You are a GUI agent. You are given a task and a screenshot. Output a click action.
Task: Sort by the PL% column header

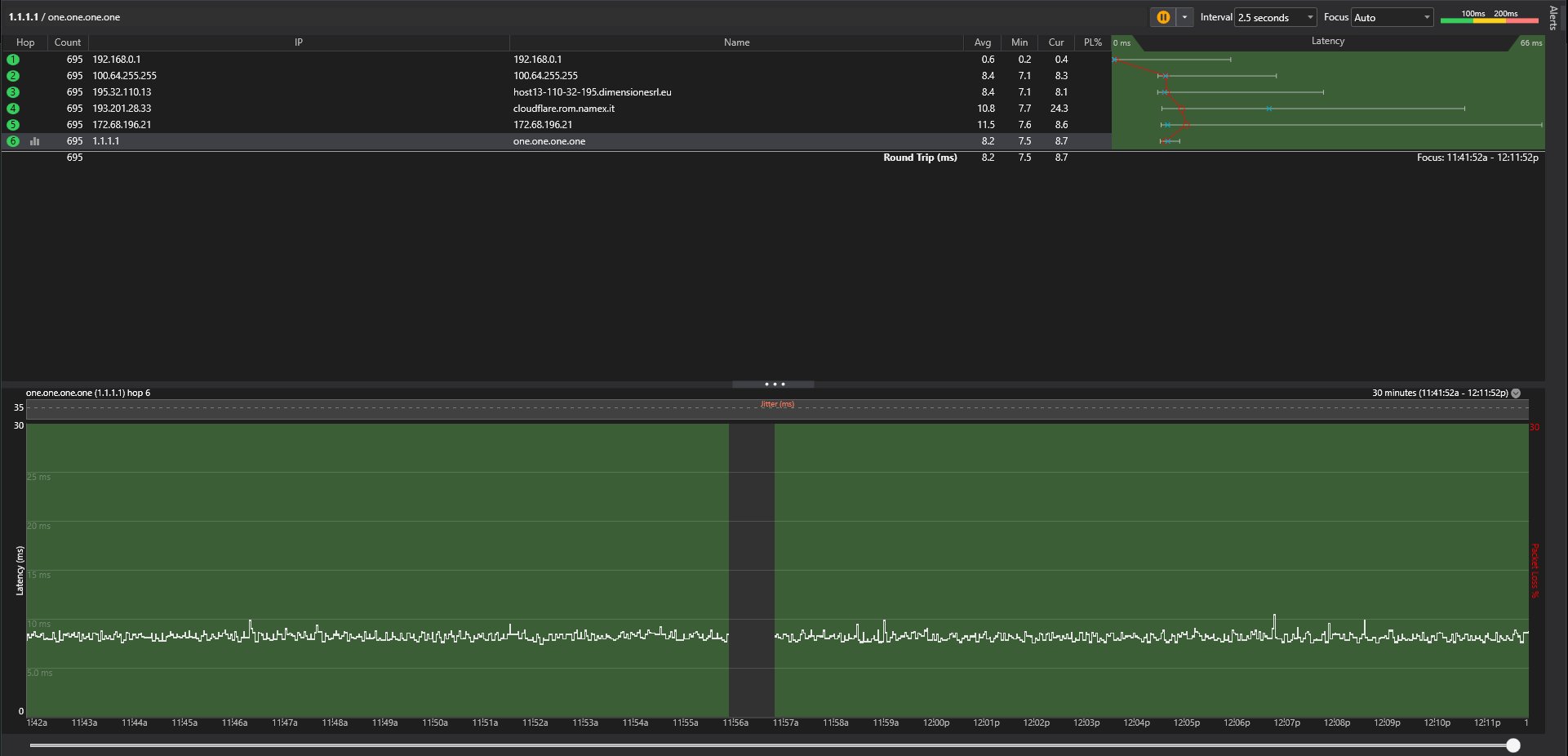1092,42
